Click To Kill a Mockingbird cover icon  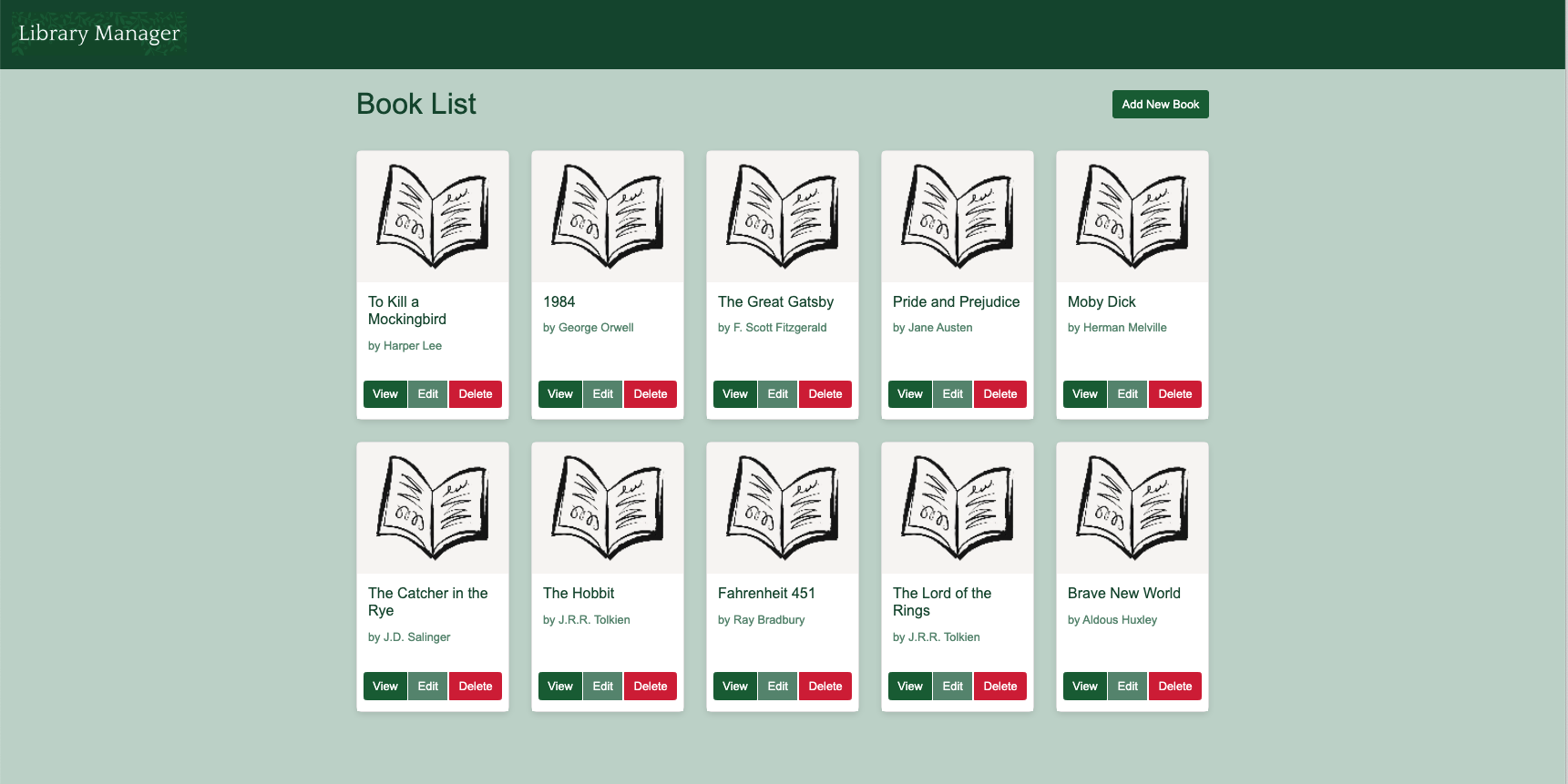(432, 217)
